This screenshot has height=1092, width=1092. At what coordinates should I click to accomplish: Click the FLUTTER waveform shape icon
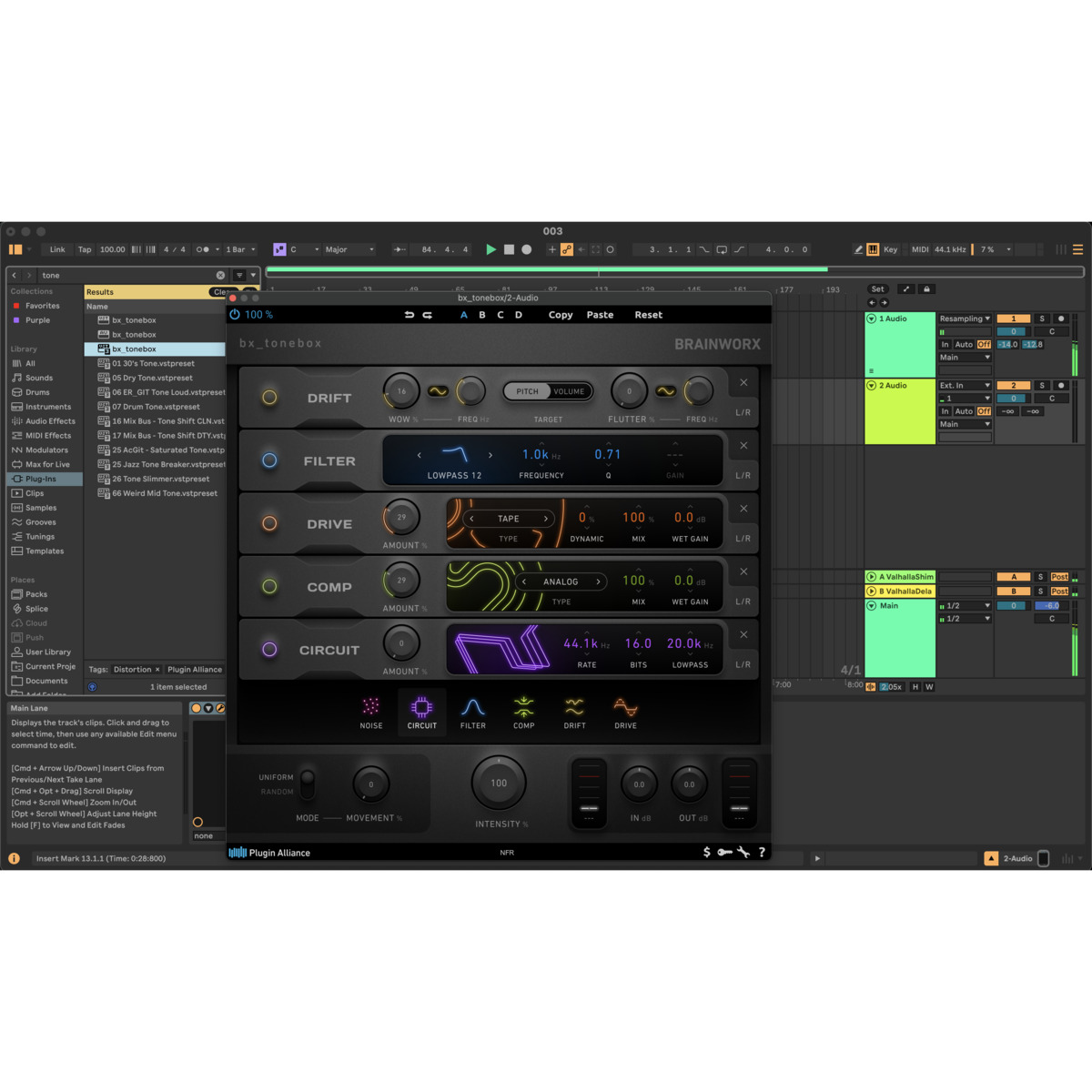click(666, 391)
